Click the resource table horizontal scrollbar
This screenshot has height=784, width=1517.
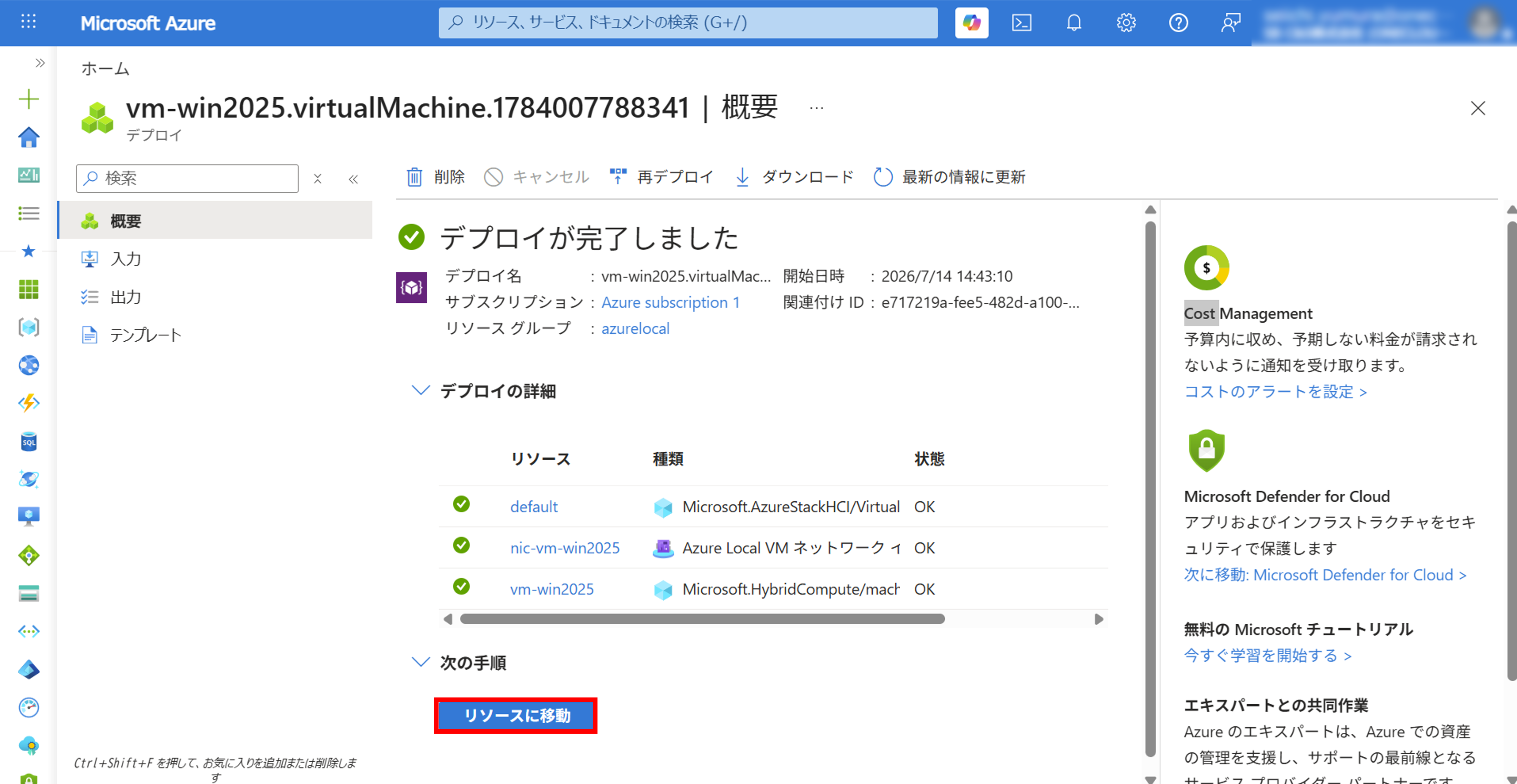coord(702,619)
